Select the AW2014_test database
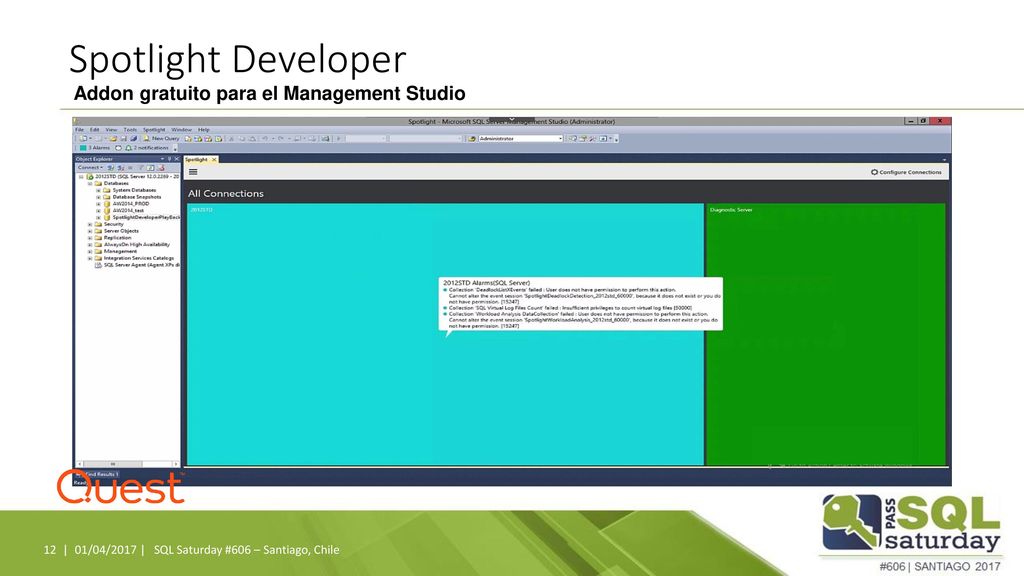The image size is (1024, 576). pos(124,210)
